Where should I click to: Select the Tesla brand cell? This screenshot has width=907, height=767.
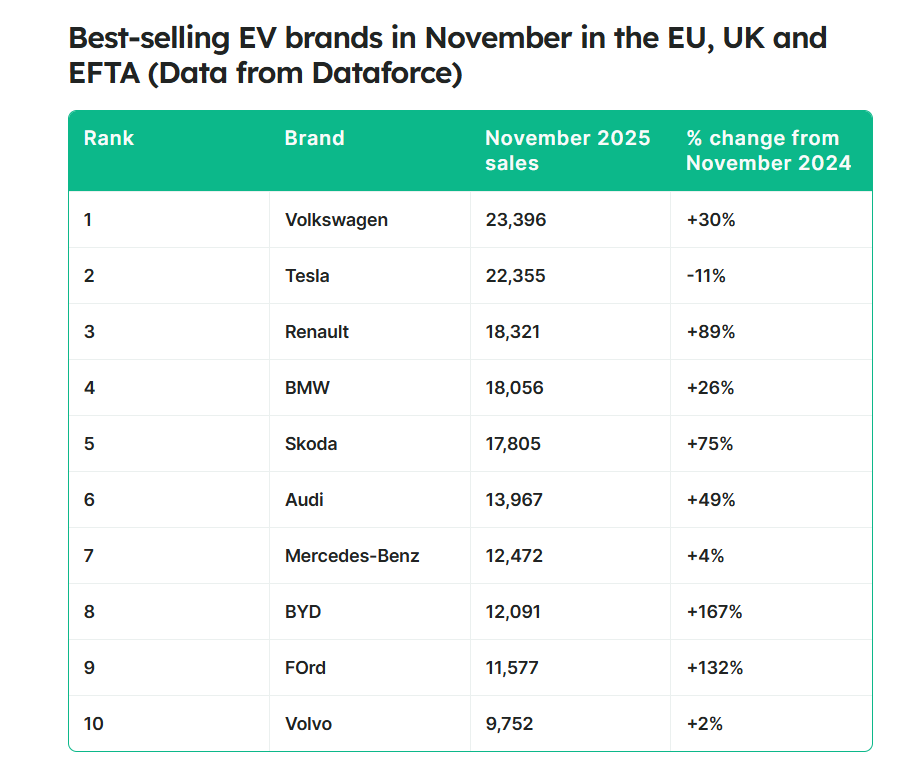pyautogui.click(x=307, y=276)
